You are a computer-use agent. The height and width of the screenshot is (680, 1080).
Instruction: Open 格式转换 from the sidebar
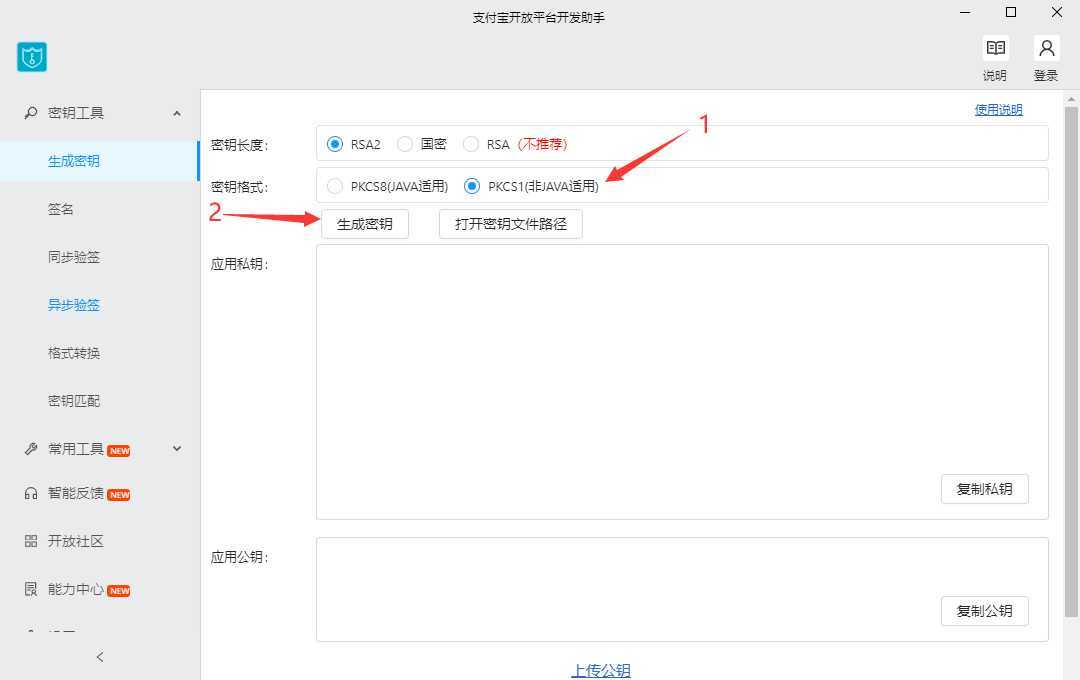[73, 352]
